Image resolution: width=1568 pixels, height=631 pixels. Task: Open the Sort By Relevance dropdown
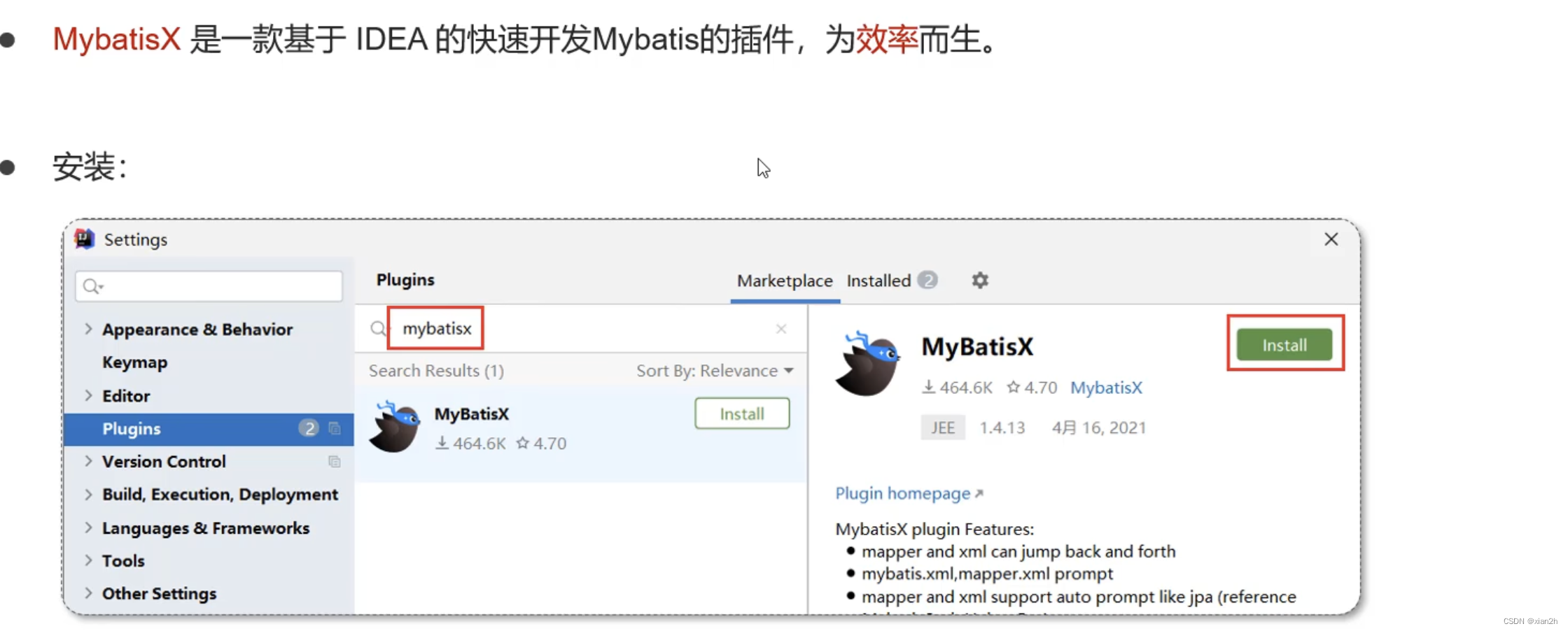(x=713, y=371)
